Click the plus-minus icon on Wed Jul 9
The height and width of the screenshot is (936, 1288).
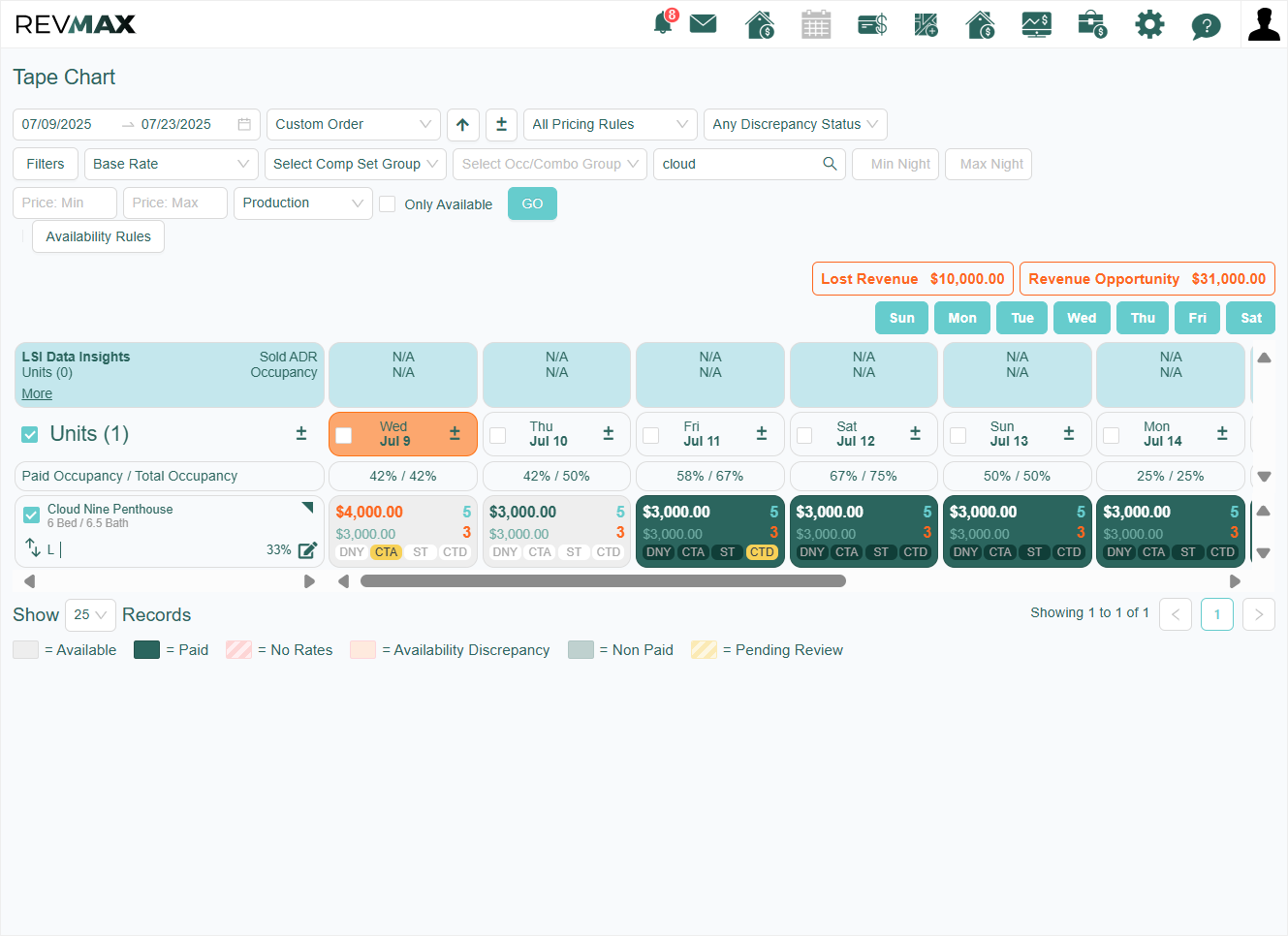(455, 433)
